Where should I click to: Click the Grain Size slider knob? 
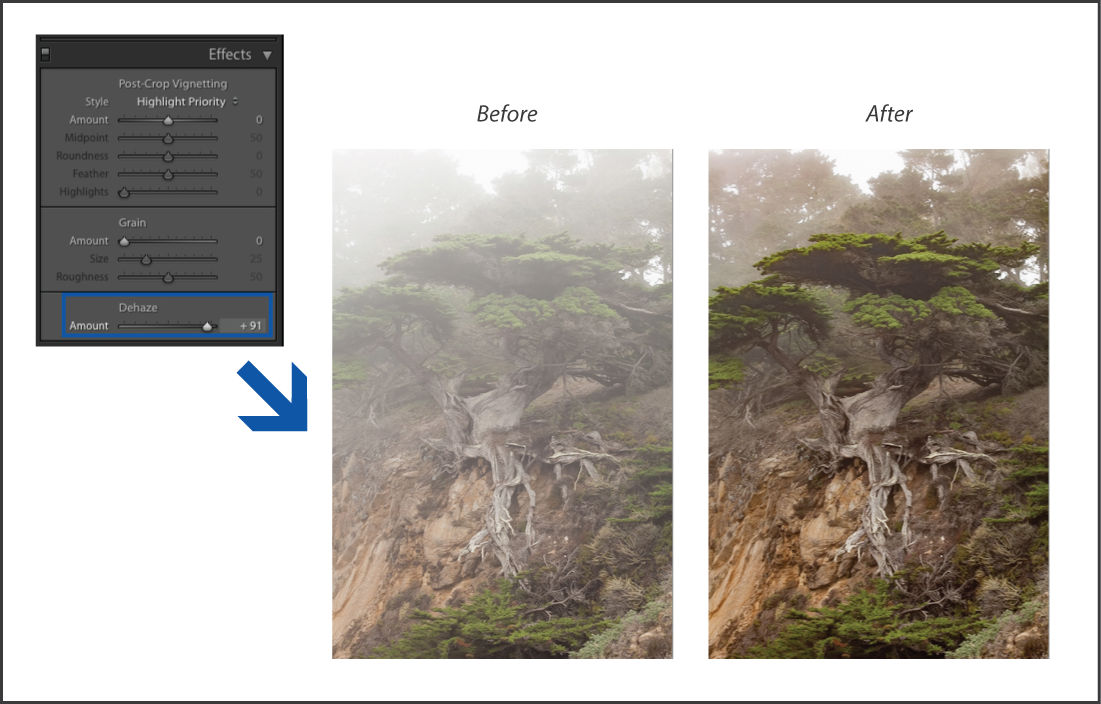click(x=145, y=258)
